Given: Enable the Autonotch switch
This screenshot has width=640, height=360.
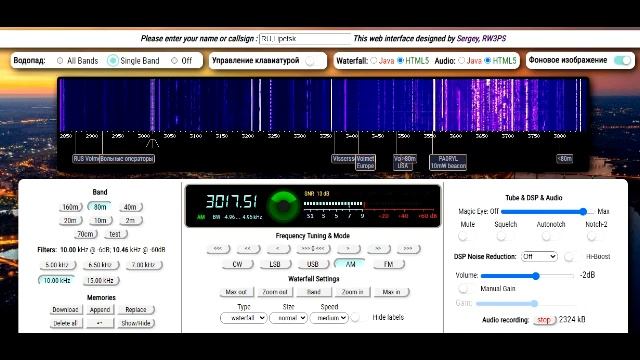Looking at the screenshot, I should [x=550, y=236].
